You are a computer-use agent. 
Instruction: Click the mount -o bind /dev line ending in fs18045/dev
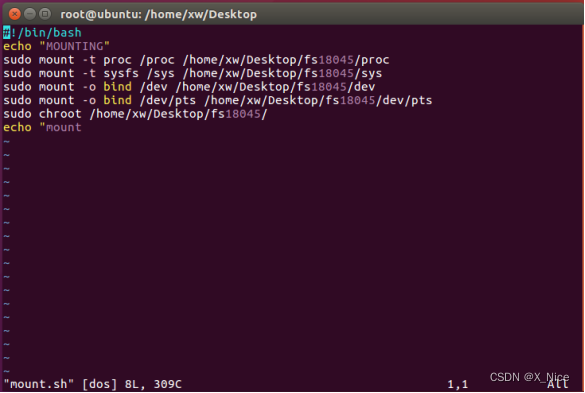pyautogui.click(x=189, y=87)
